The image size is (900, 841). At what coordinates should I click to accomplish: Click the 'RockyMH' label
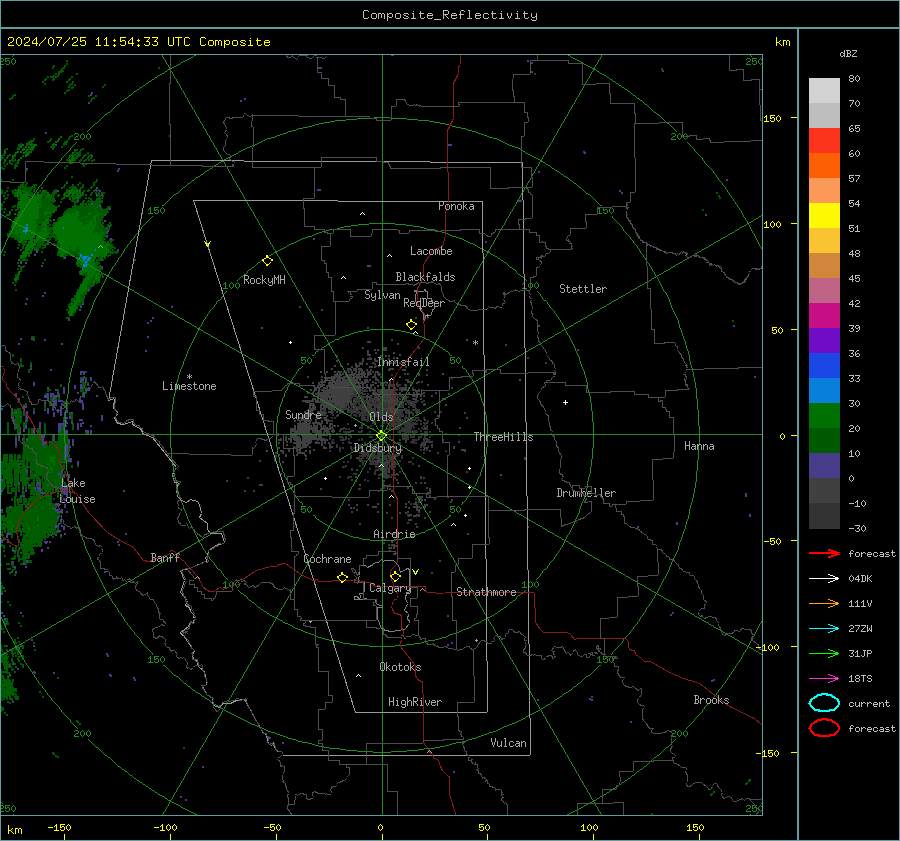point(264,280)
